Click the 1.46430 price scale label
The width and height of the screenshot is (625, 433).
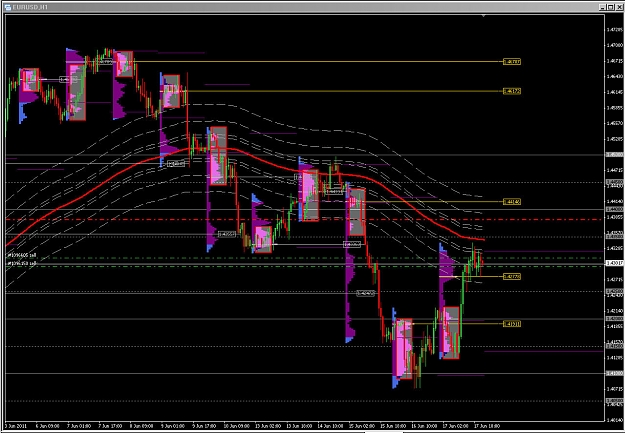coord(614,76)
